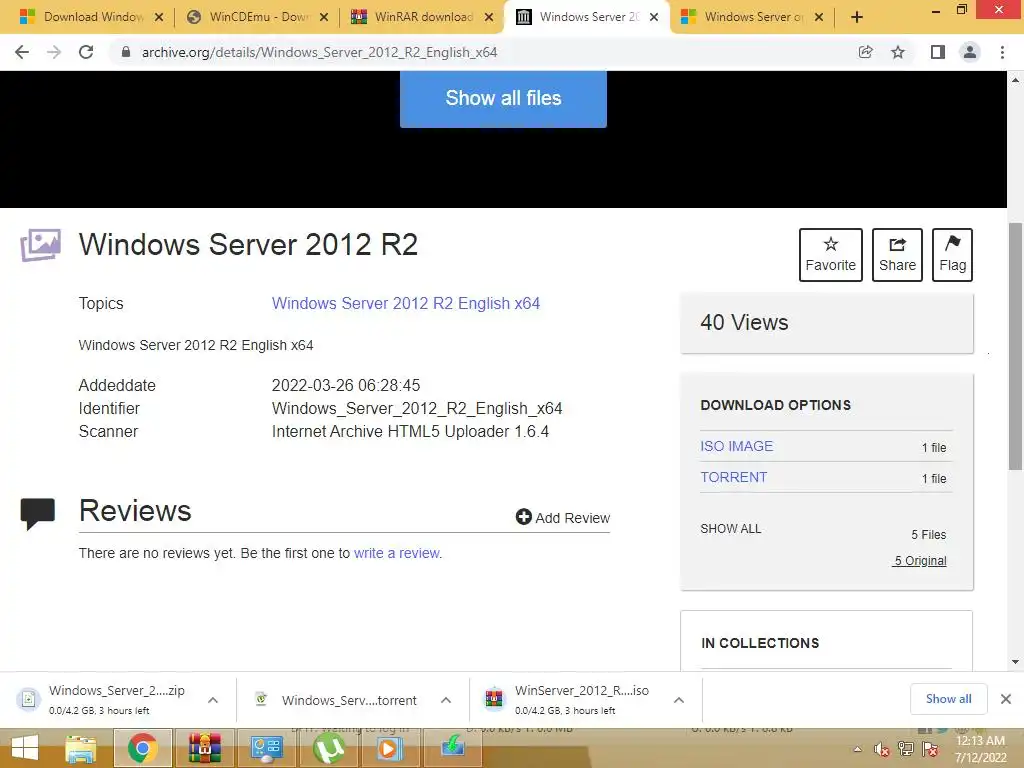
Task: Click the write a review link
Action: (397, 553)
